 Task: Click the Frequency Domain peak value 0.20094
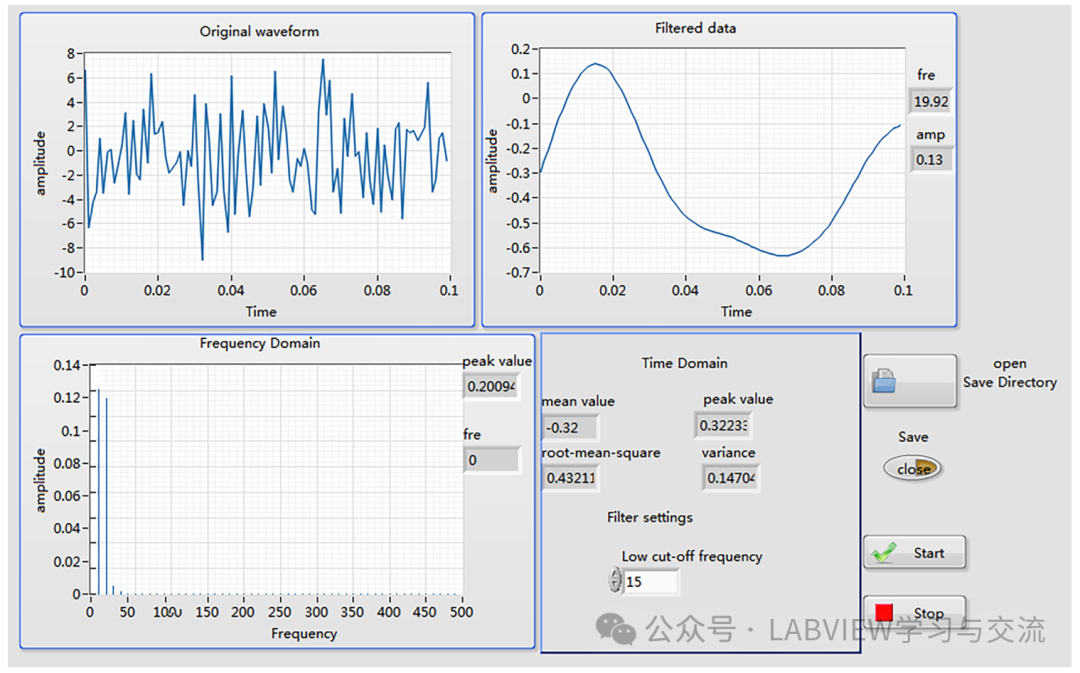click(x=491, y=386)
